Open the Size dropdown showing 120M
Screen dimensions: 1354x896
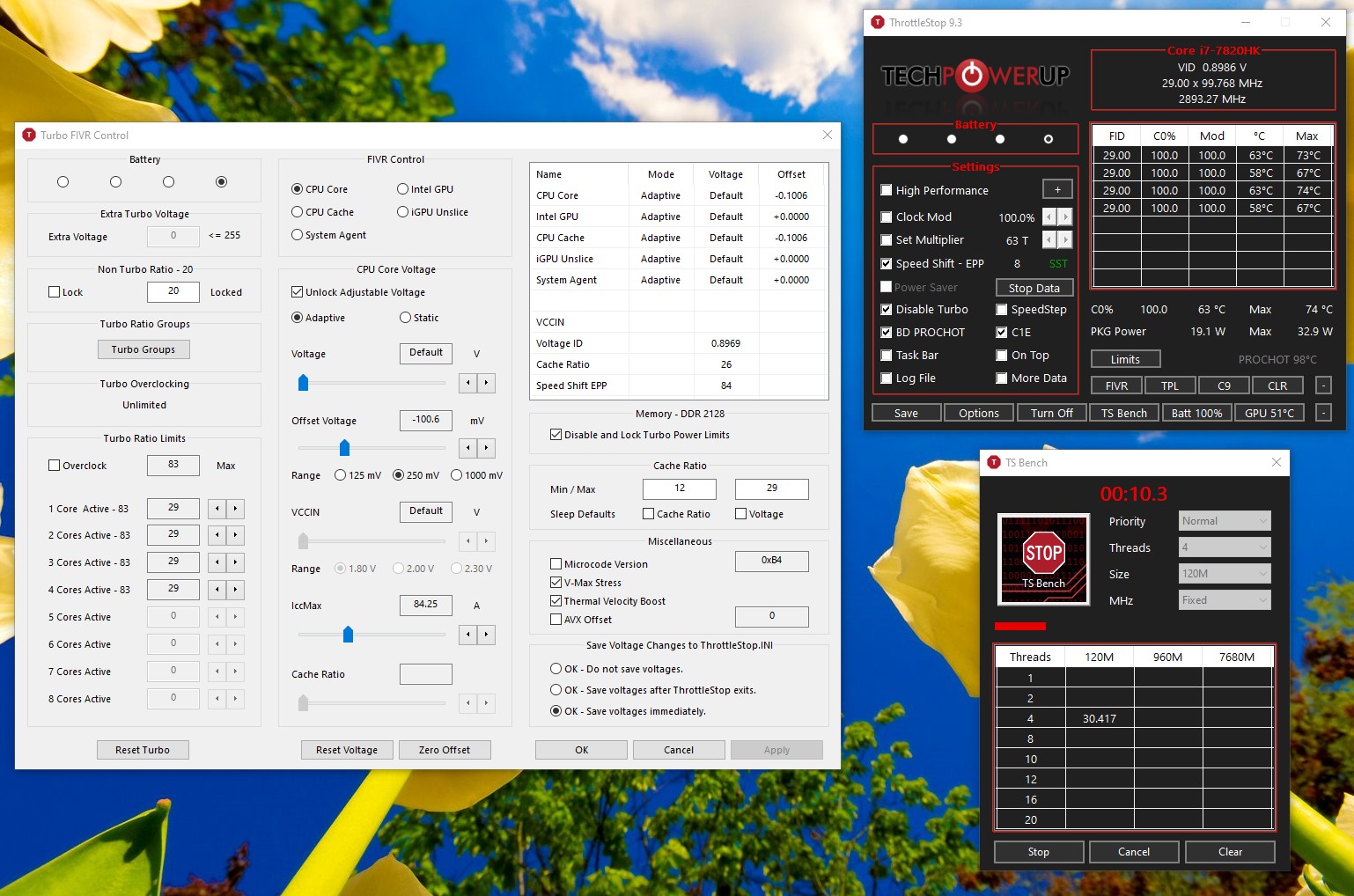1225,574
